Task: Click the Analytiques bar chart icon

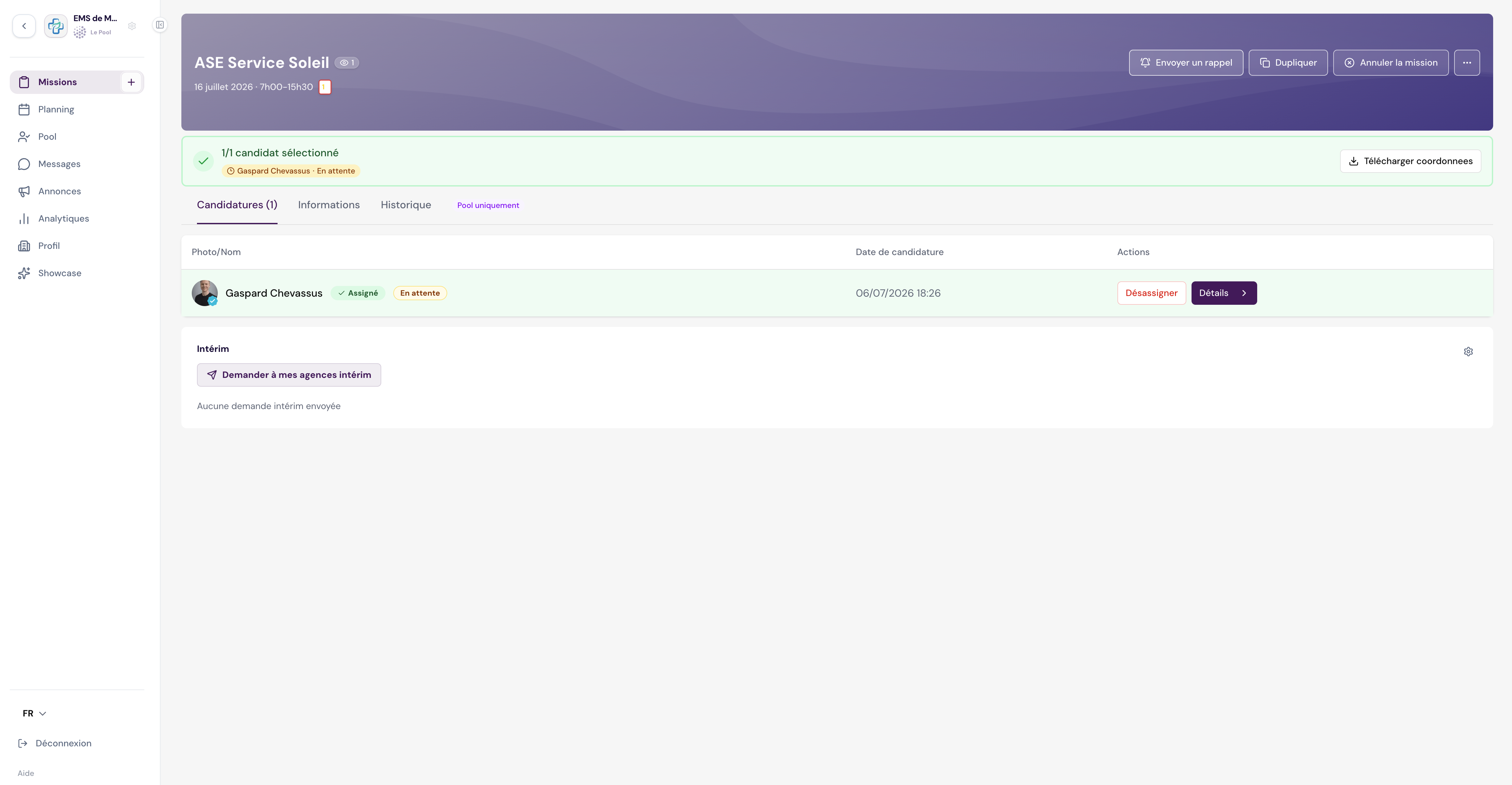Action: pyautogui.click(x=24, y=219)
